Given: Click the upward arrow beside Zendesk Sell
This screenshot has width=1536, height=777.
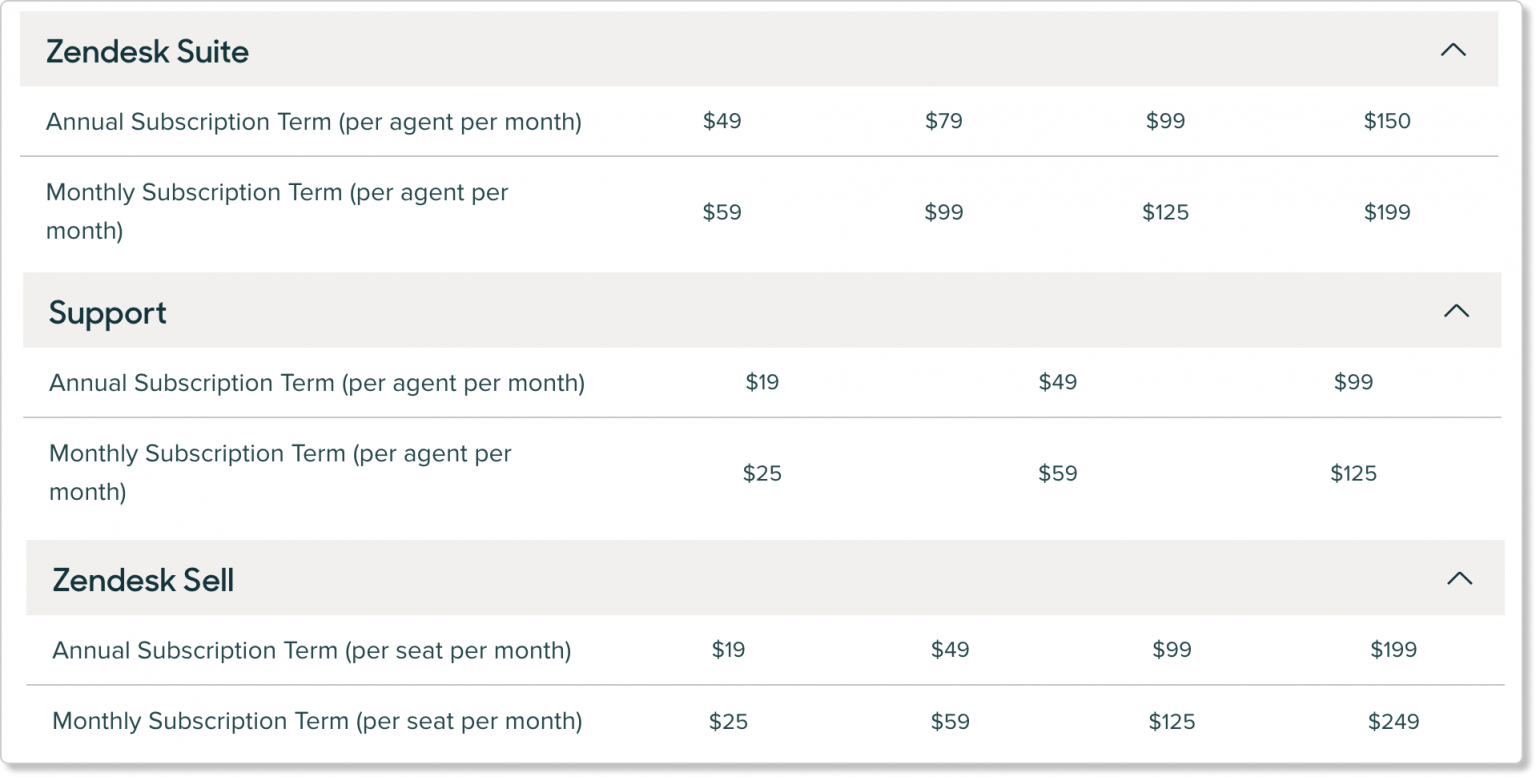Looking at the screenshot, I should coord(1459,578).
